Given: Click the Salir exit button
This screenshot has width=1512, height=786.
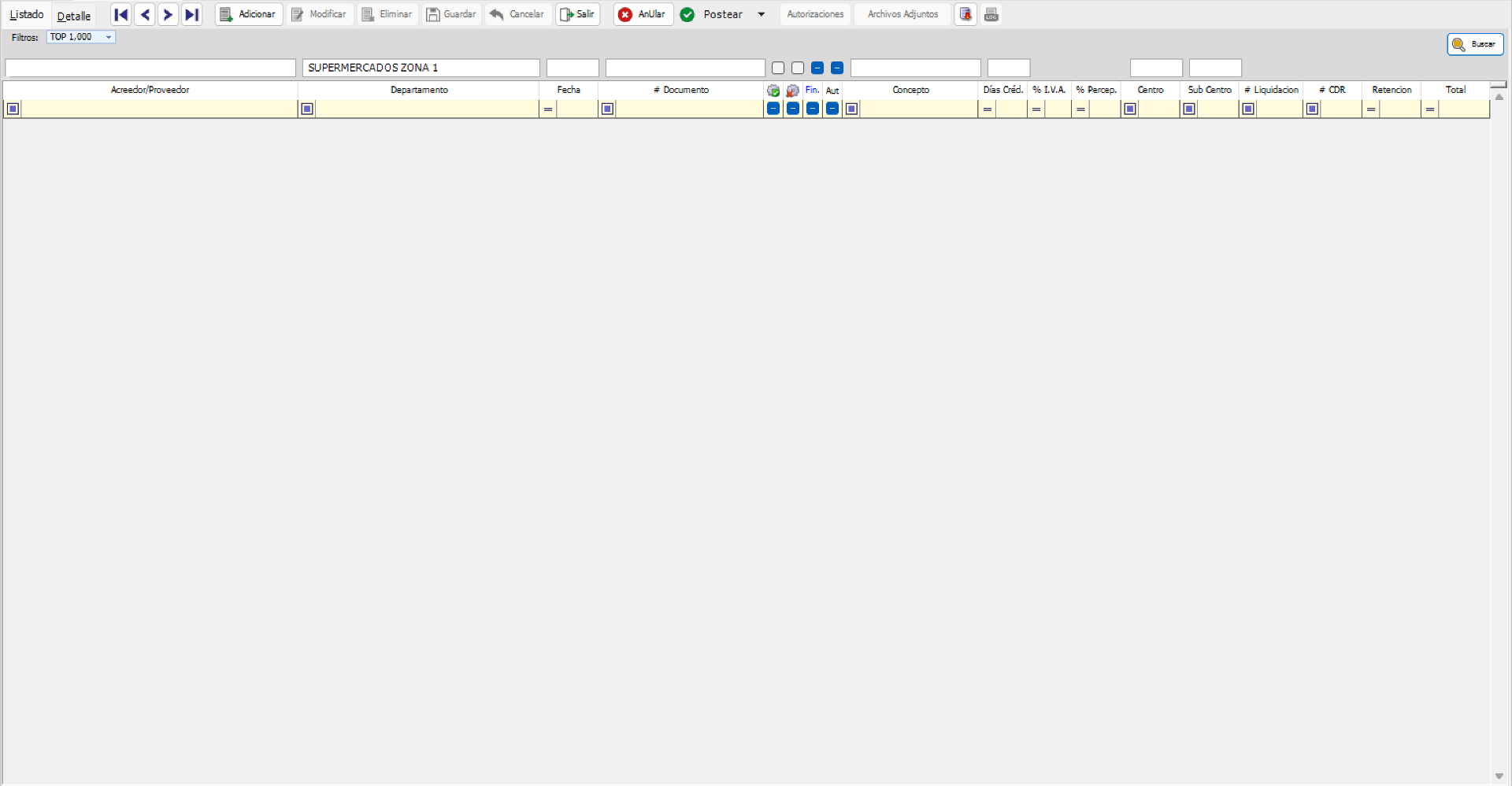Looking at the screenshot, I should (577, 14).
